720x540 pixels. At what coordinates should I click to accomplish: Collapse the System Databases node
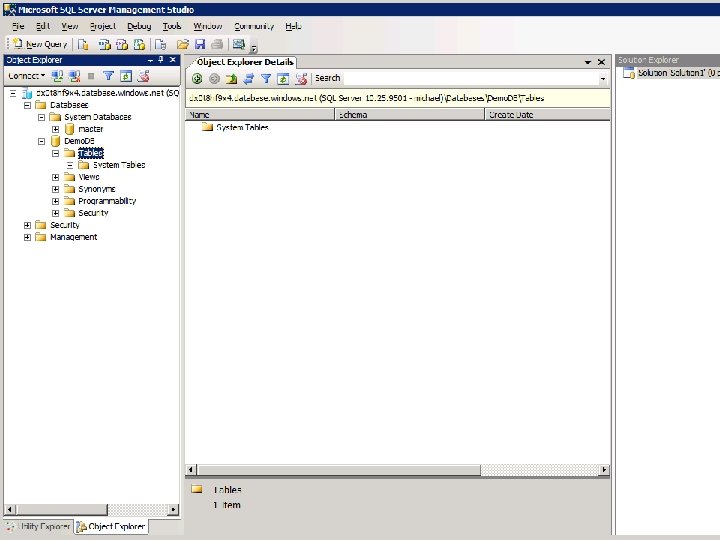click(x=41, y=117)
